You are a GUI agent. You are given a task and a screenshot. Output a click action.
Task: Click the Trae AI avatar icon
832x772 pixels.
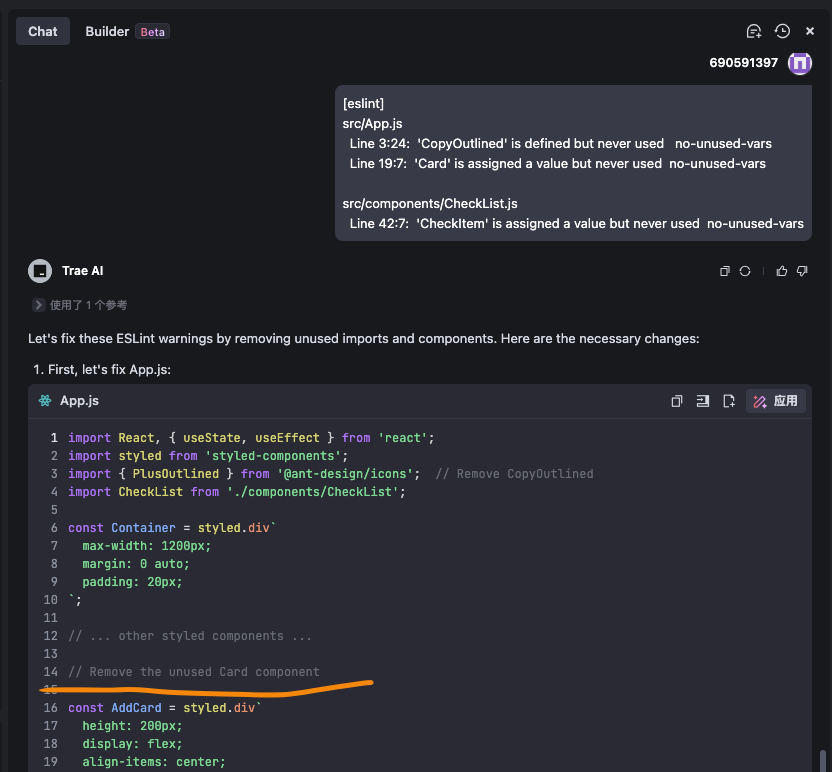40,271
